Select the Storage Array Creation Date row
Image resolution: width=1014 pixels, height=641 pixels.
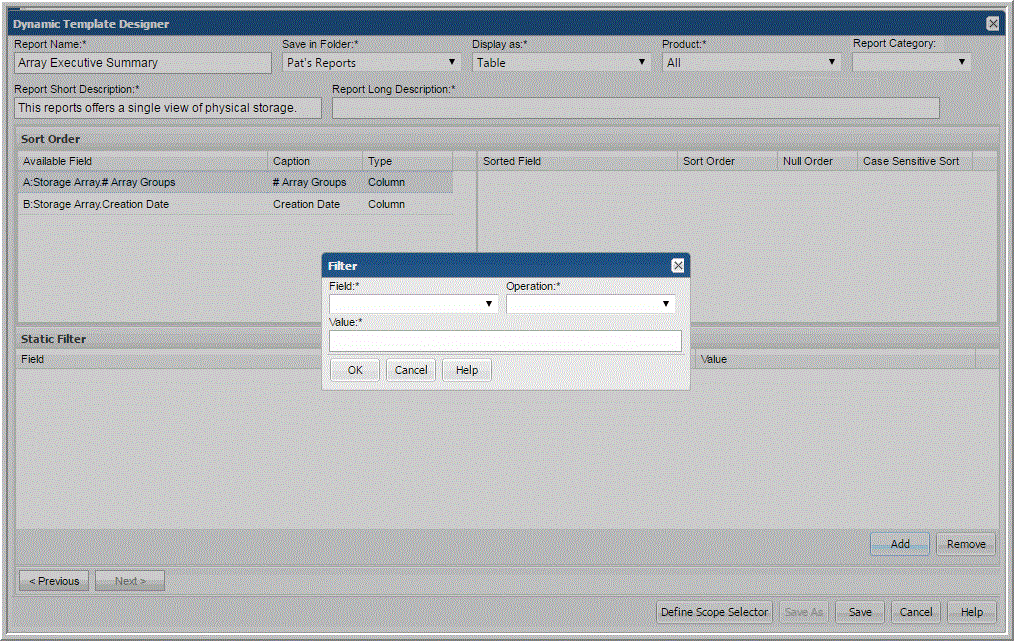pyautogui.click(x=235, y=205)
